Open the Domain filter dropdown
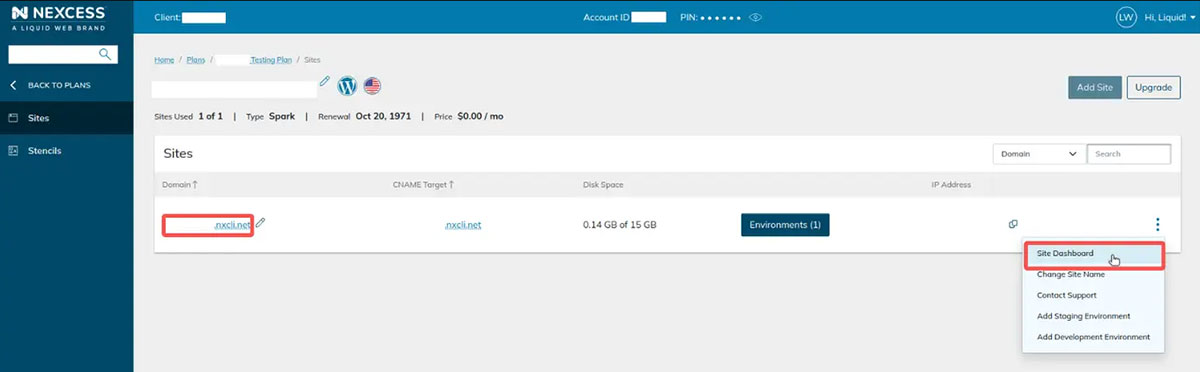 (x=1038, y=154)
